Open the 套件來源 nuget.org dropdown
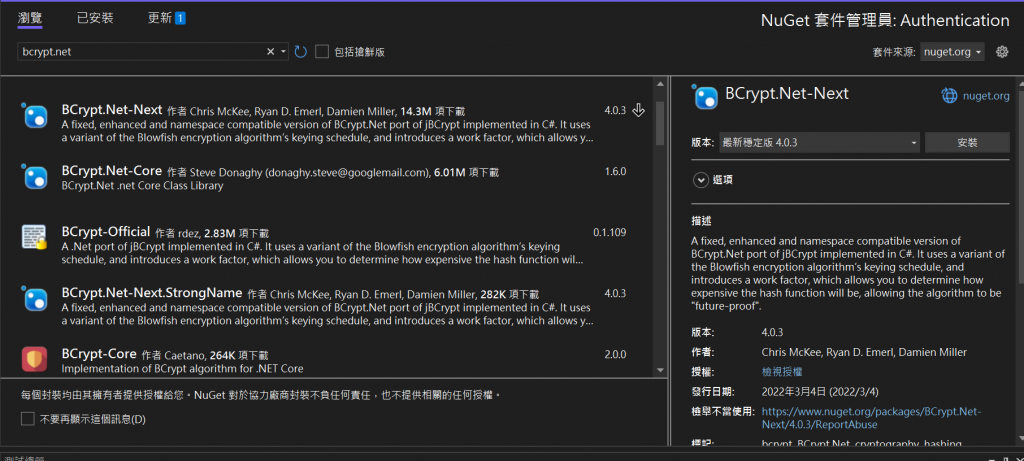Image resolution: width=1024 pixels, height=461 pixels. 953,52
